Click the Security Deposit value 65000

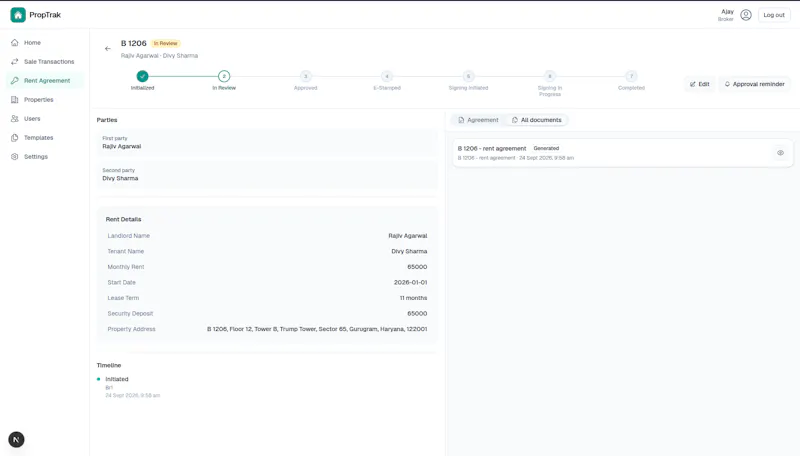pos(417,314)
